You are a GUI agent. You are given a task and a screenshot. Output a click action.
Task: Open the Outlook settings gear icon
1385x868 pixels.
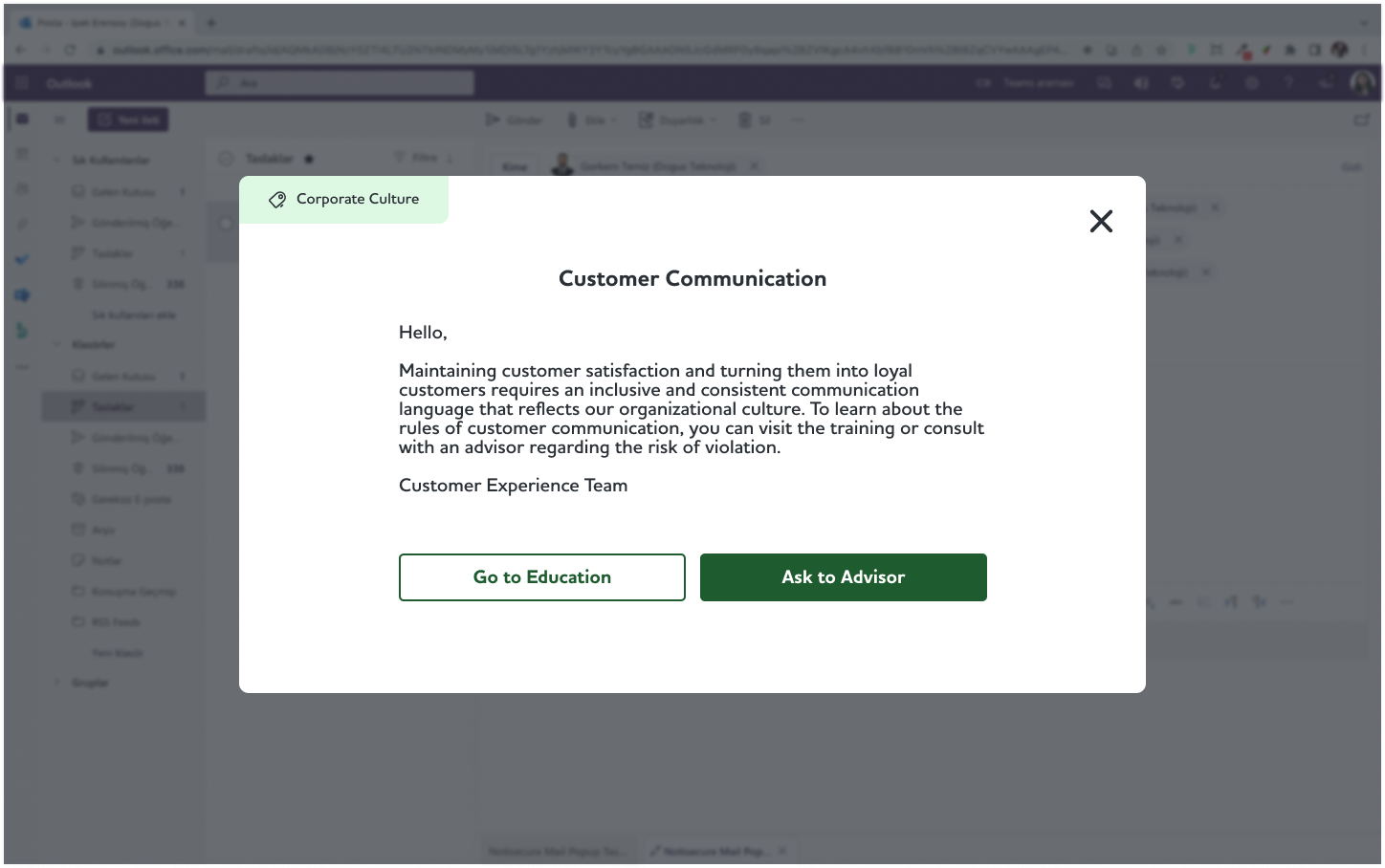coord(1251,83)
